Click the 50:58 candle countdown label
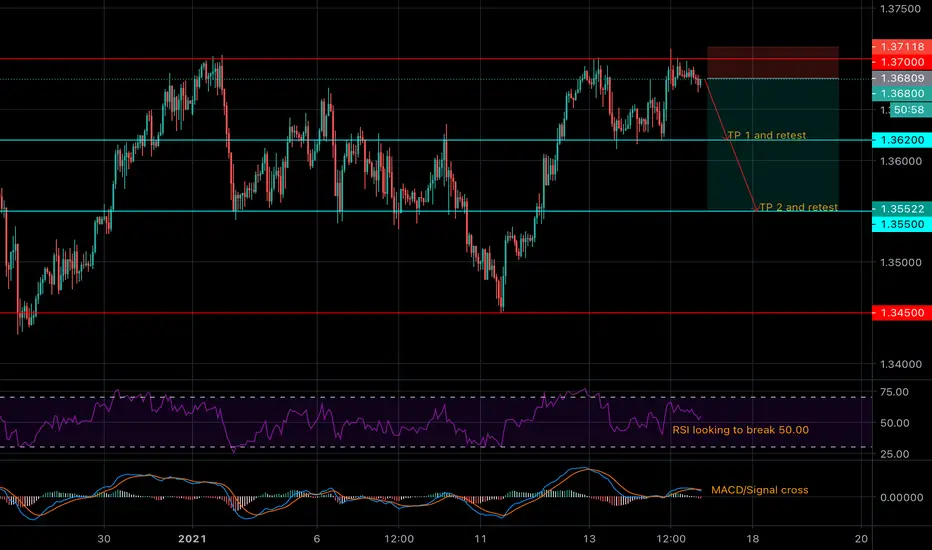The image size is (932, 550). [911, 109]
